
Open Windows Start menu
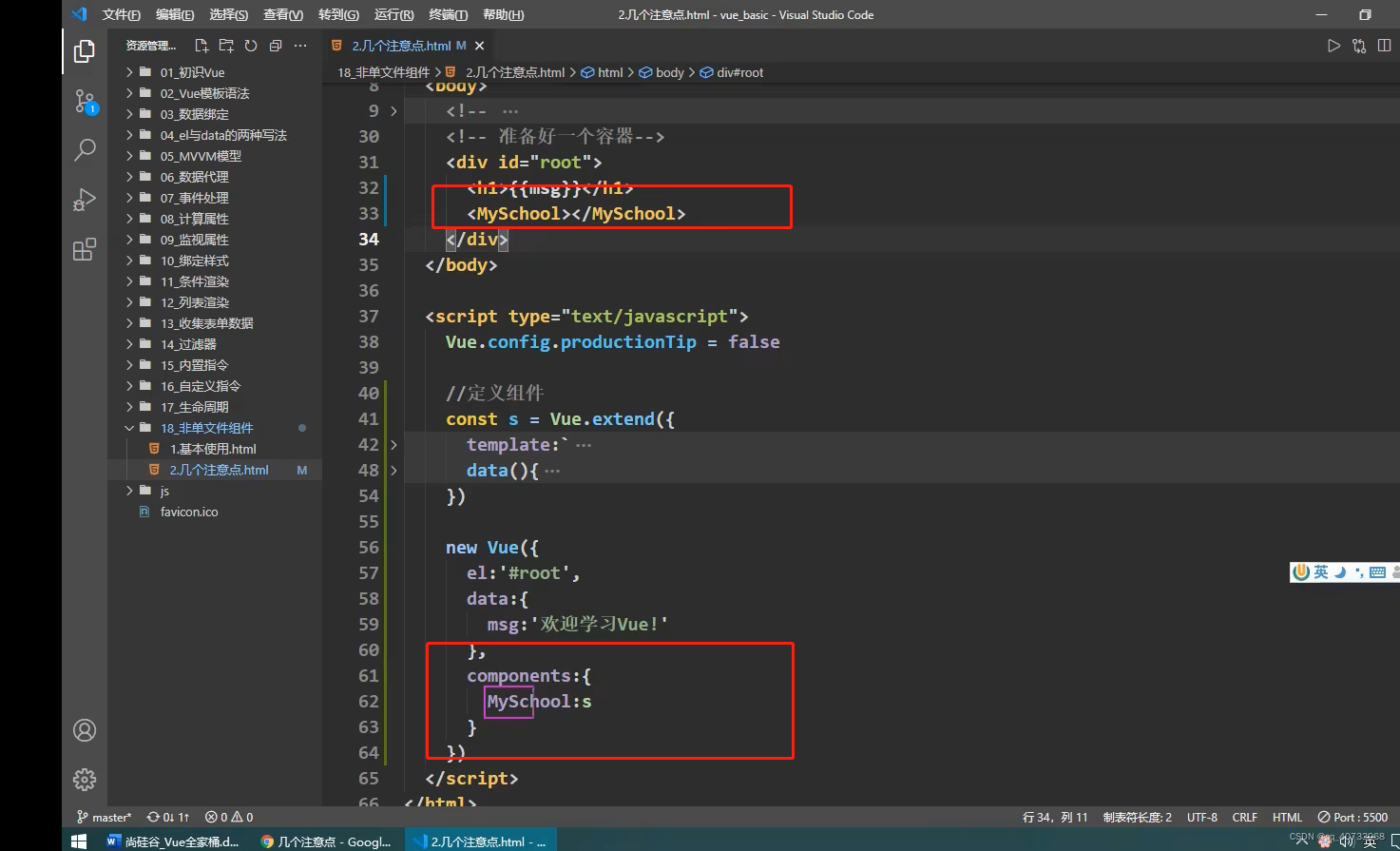79,841
